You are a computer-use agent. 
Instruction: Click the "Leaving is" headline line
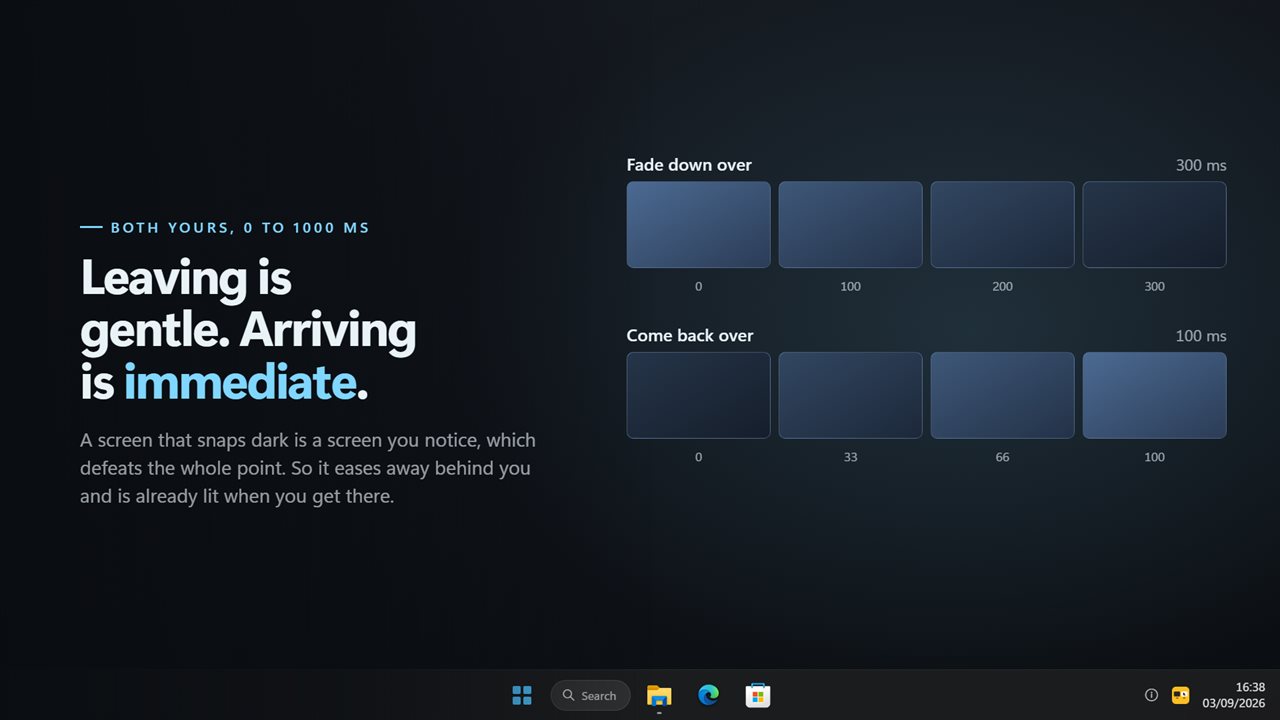pos(186,277)
